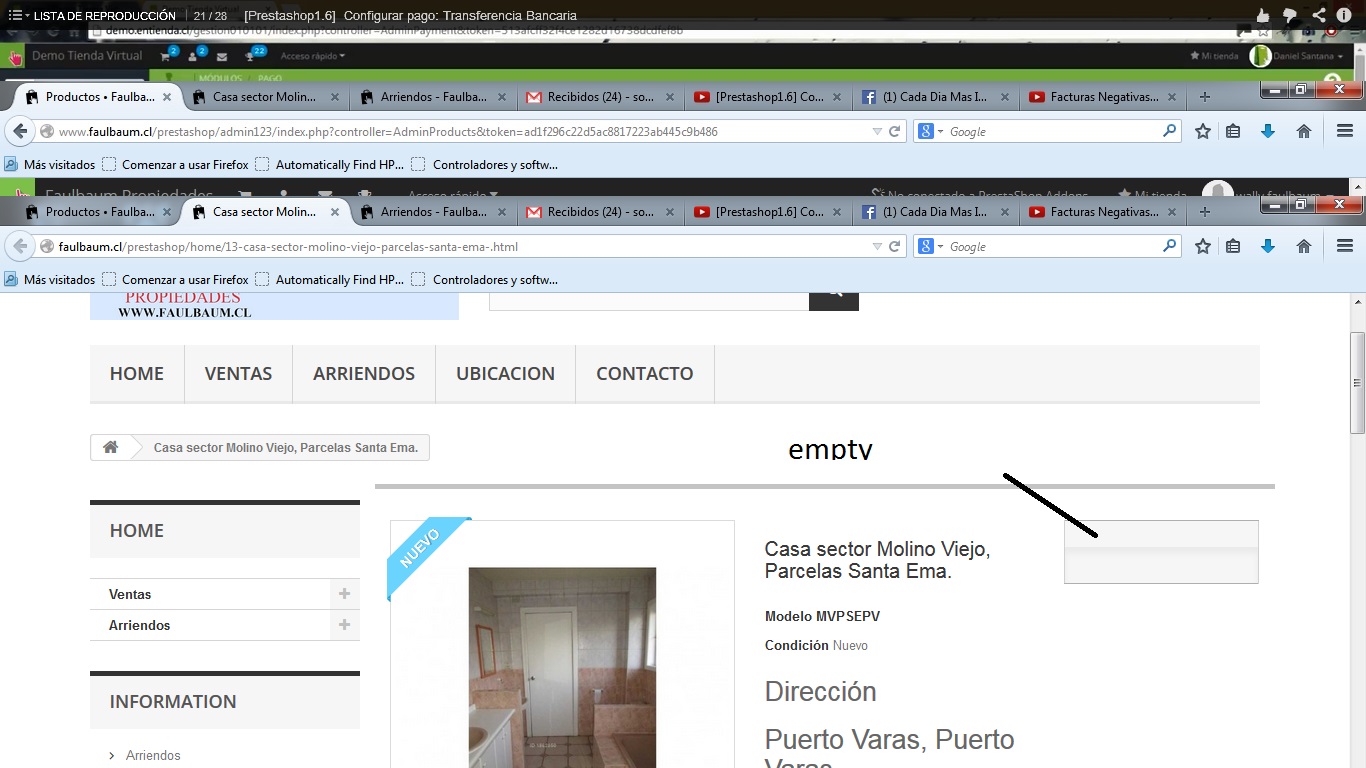The height and width of the screenshot is (768, 1366).
Task: Open the URL history dropdown in the front window
Action: click(877, 246)
